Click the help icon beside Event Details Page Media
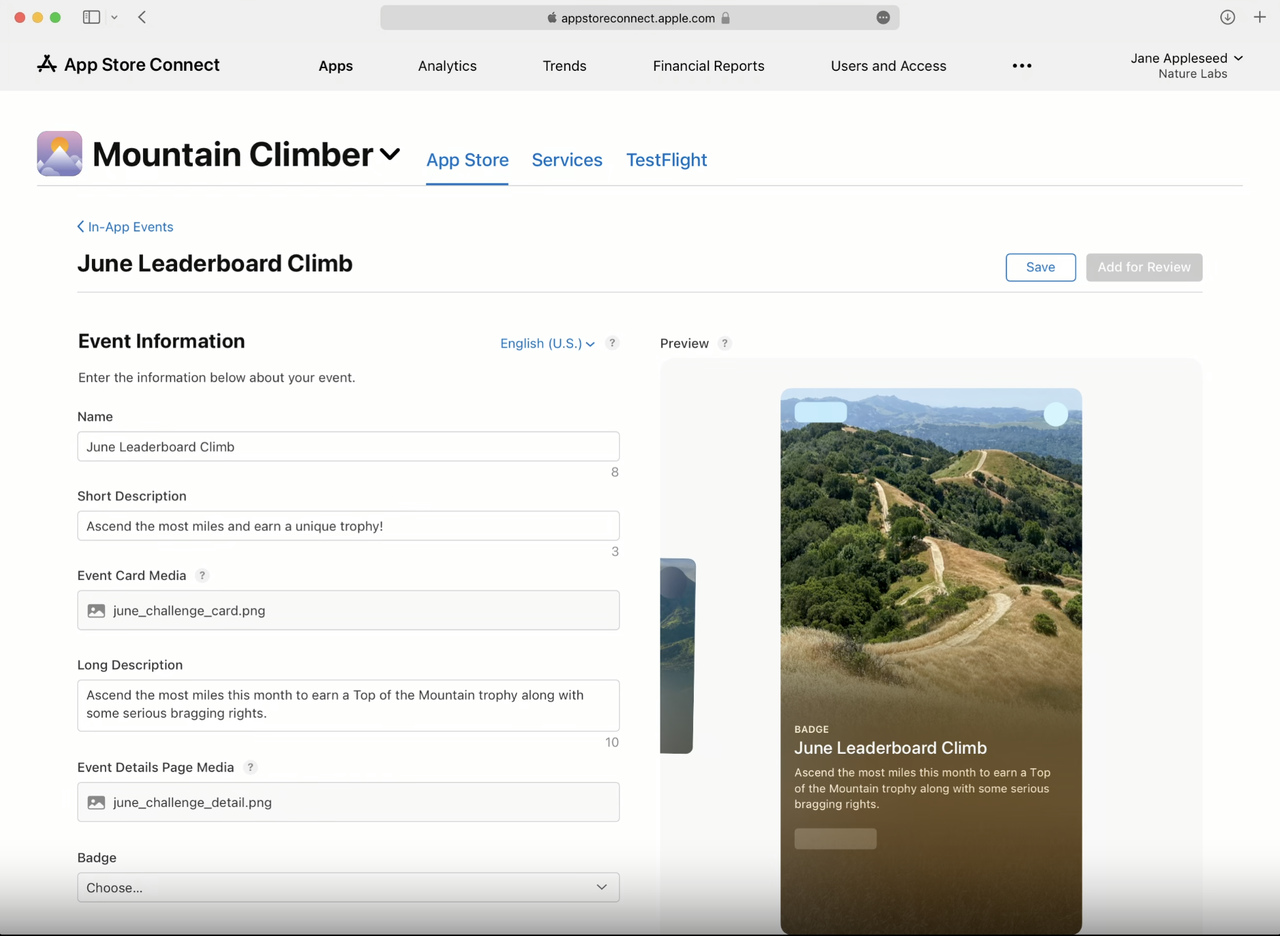 250,768
